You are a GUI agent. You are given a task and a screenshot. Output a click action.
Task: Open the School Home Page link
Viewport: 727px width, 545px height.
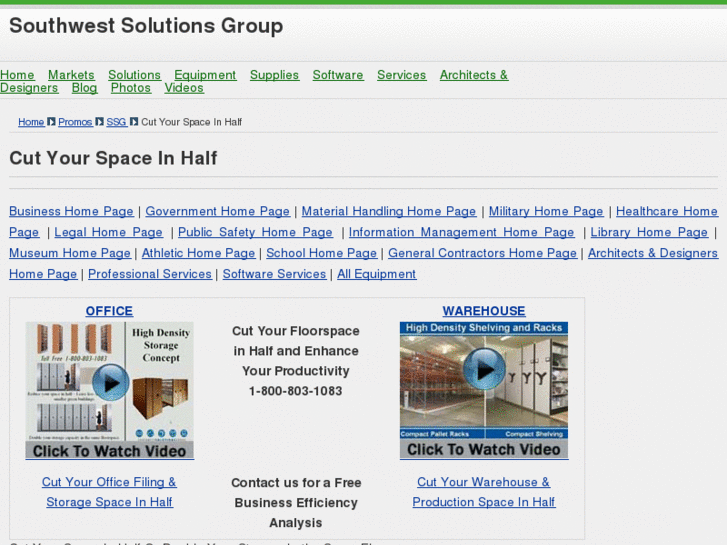point(321,253)
